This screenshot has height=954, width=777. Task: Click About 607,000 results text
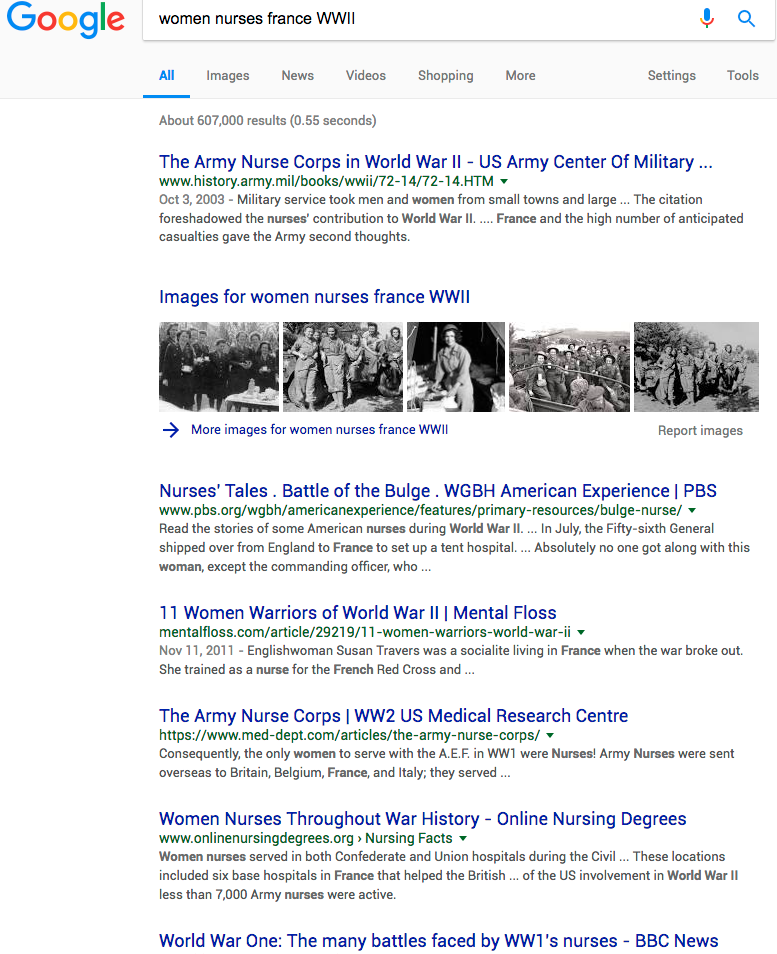[x=268, y=120]
